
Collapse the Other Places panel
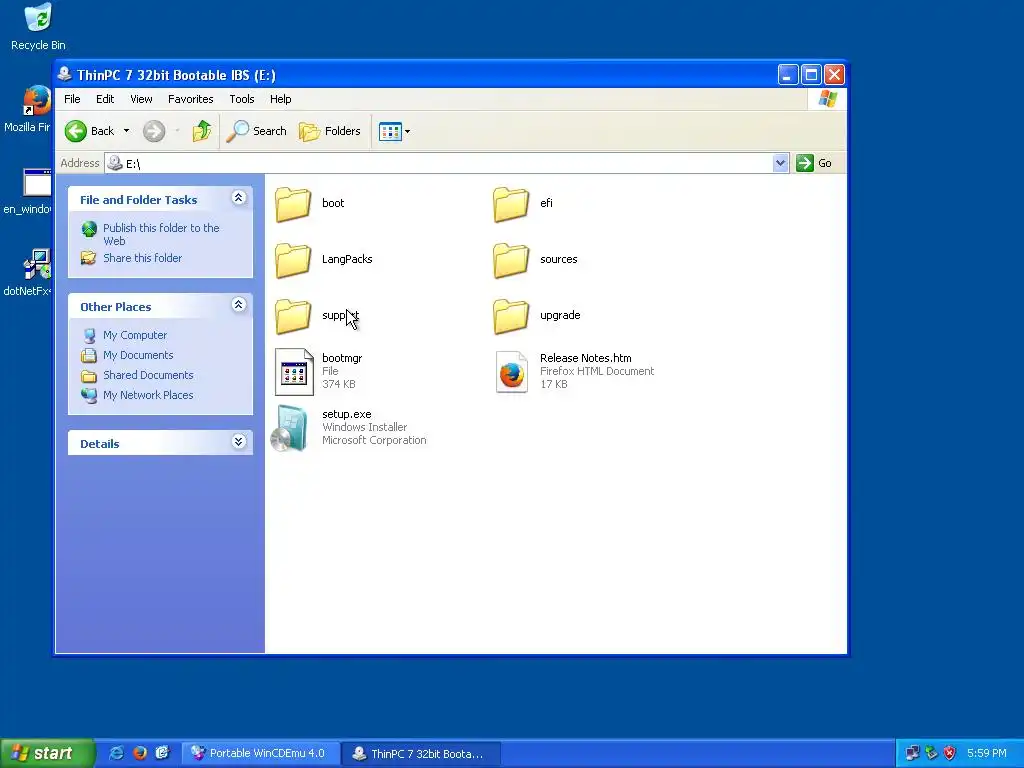[239, 305]
